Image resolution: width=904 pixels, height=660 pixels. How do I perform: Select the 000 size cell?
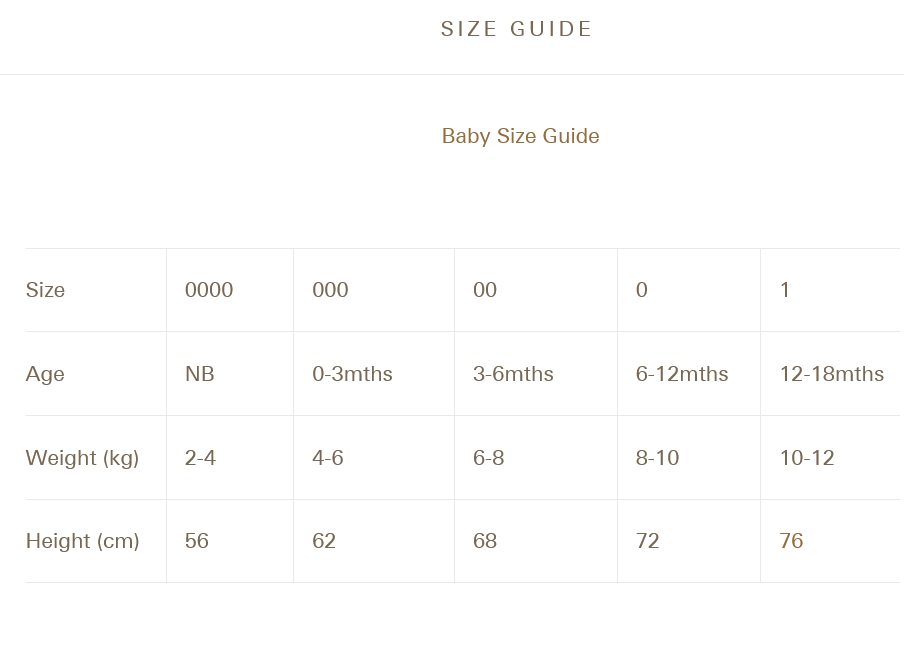pyautogui.click(x=330, y=290)
